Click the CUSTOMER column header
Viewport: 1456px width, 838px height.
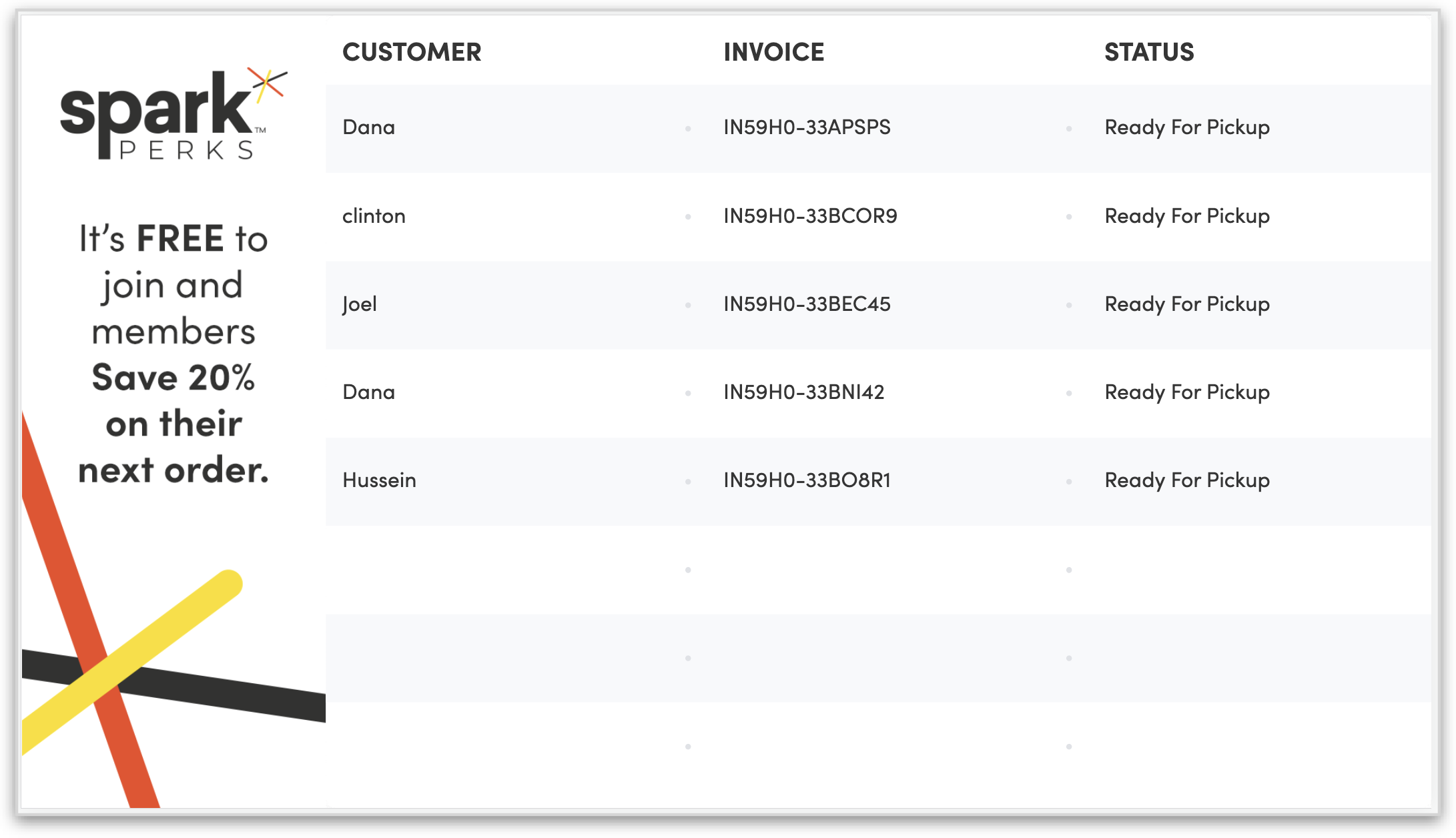point(412,52)
